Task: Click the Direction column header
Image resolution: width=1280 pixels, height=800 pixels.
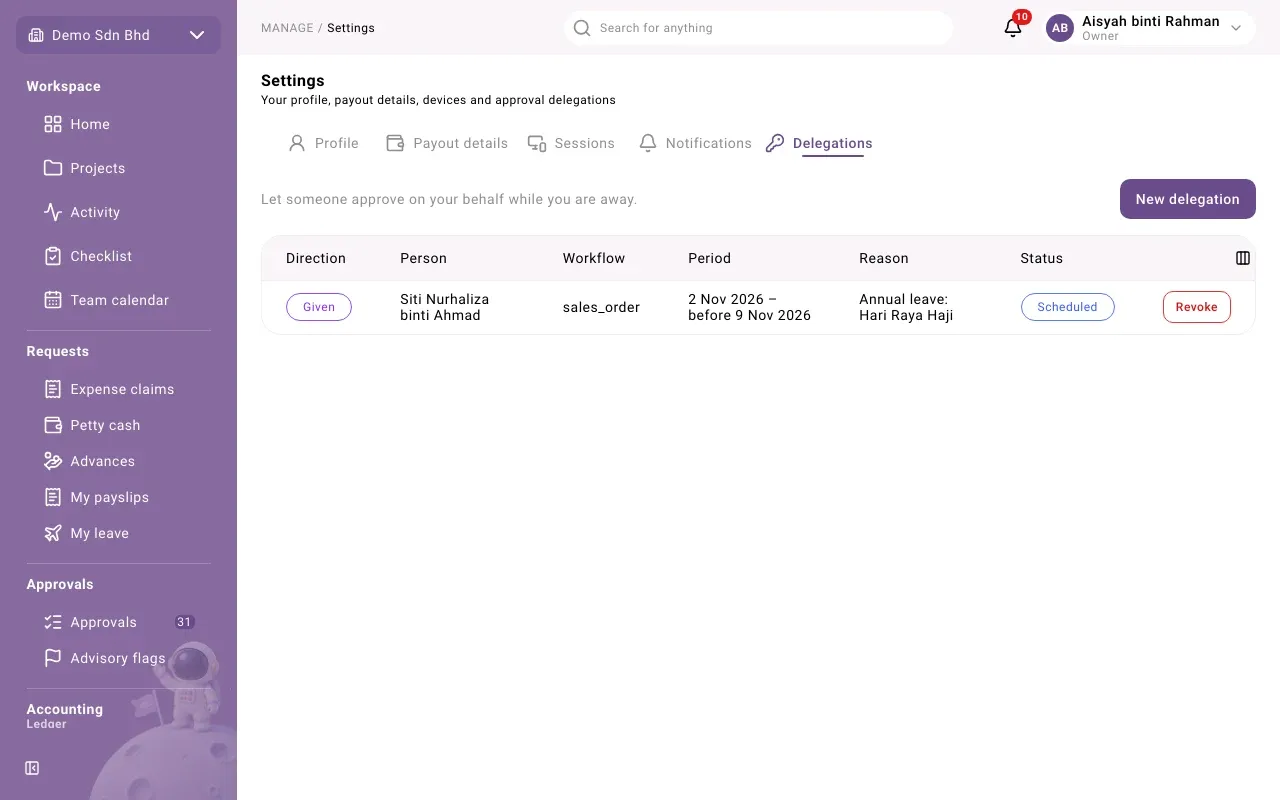Action: coord(316,258)
